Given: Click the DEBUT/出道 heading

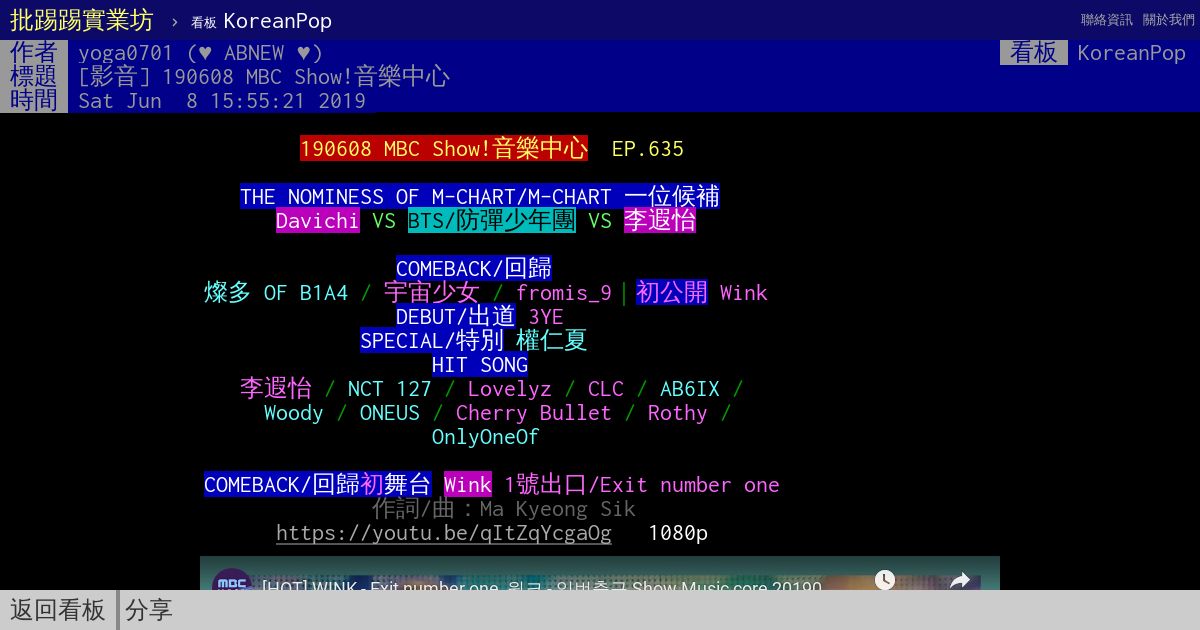Looking at the screenshot, I should [x=456, y=317].
